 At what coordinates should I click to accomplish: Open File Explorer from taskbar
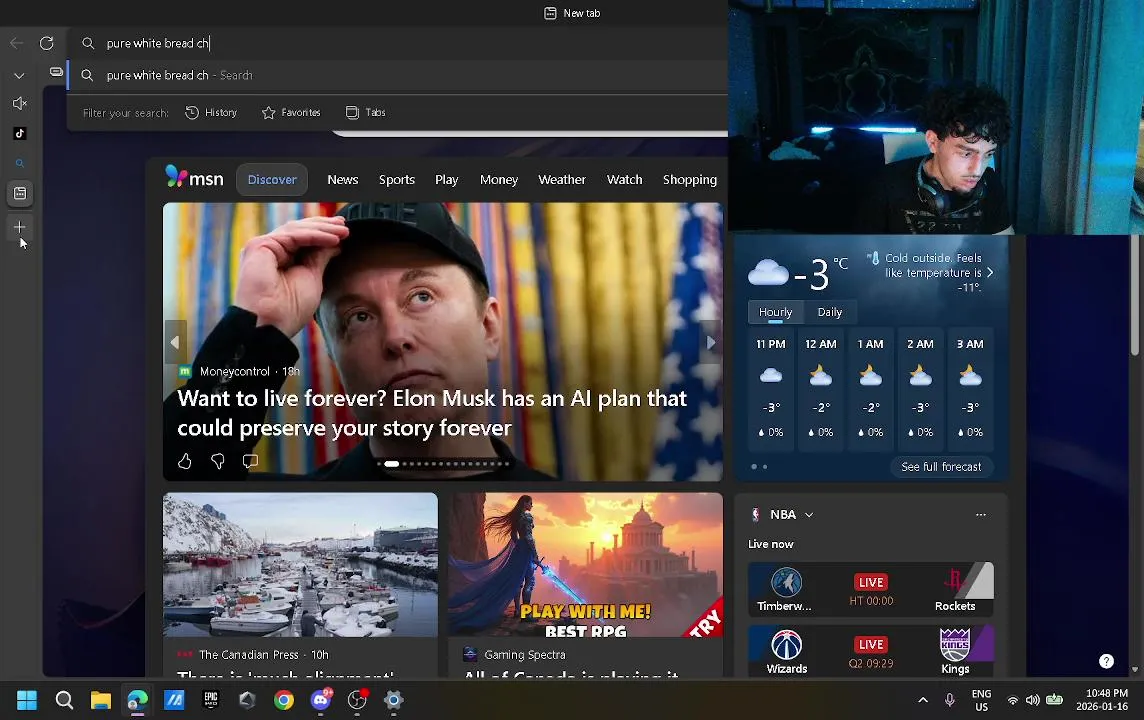pyautogui.click(x=101, y=700)
